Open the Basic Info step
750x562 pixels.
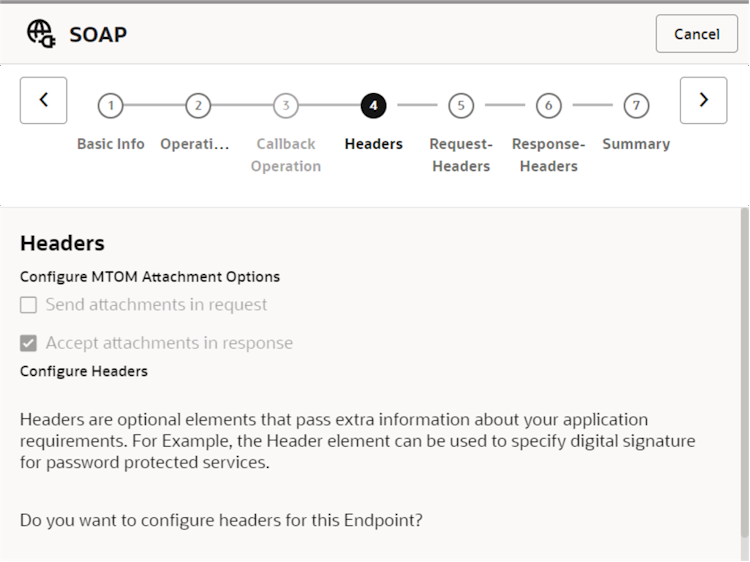point(111,144)
